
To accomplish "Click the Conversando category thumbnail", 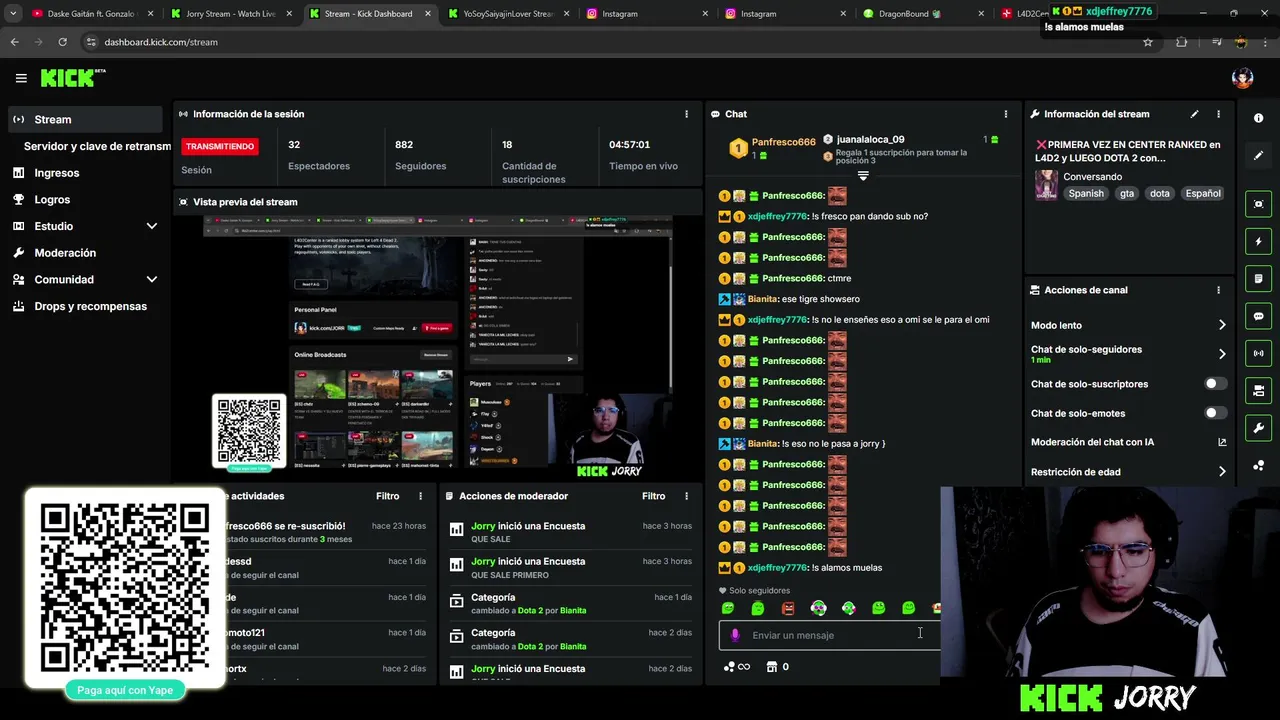I will (x=1046, y=185).
